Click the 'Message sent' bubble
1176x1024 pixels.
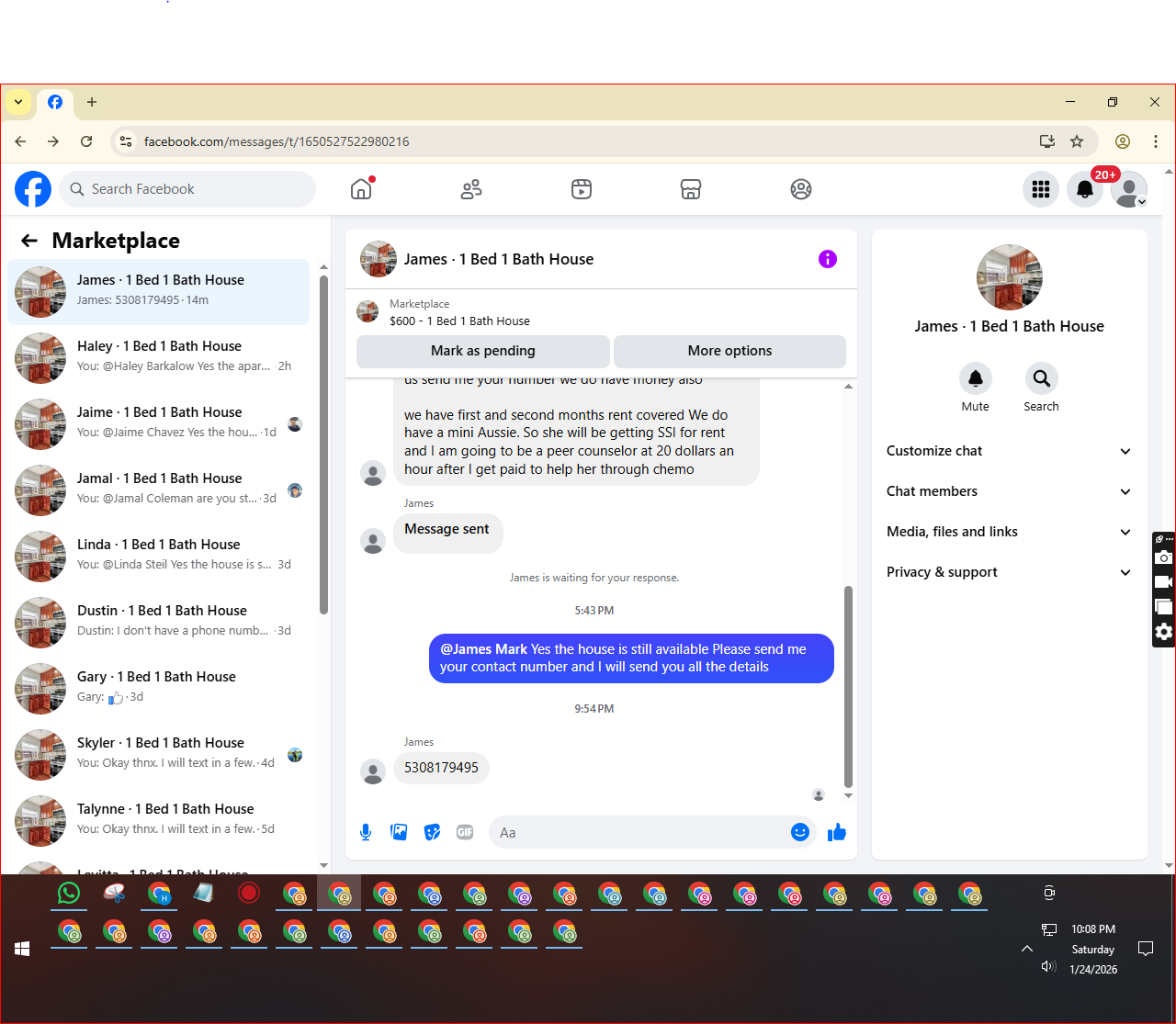click(447, 533)
